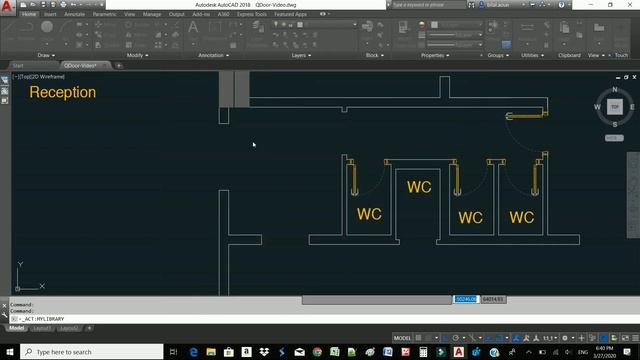Open the Annotate ribbon tab

(x=75, y=14)
